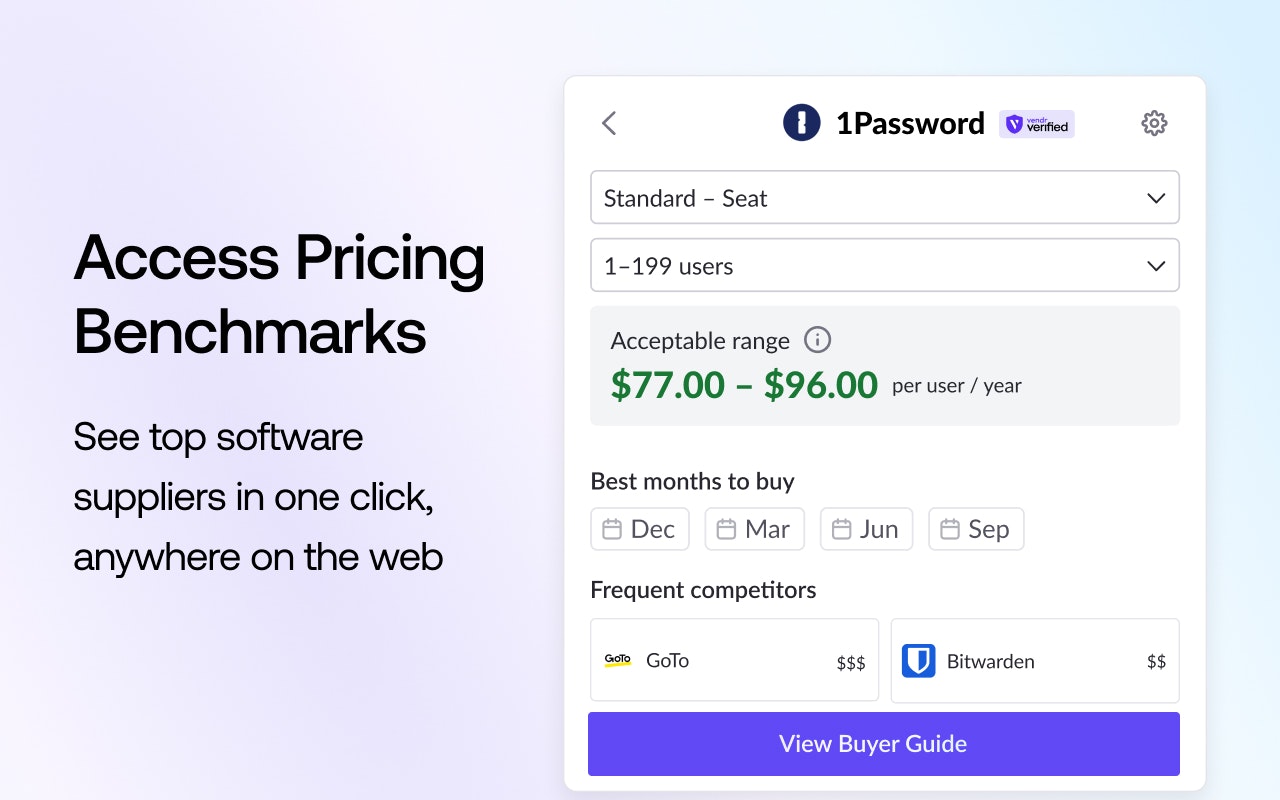This screenshot has height=800, width=1280.
Task: Click the Bitwarden shield logo
Action: click(x=918, y=661)
